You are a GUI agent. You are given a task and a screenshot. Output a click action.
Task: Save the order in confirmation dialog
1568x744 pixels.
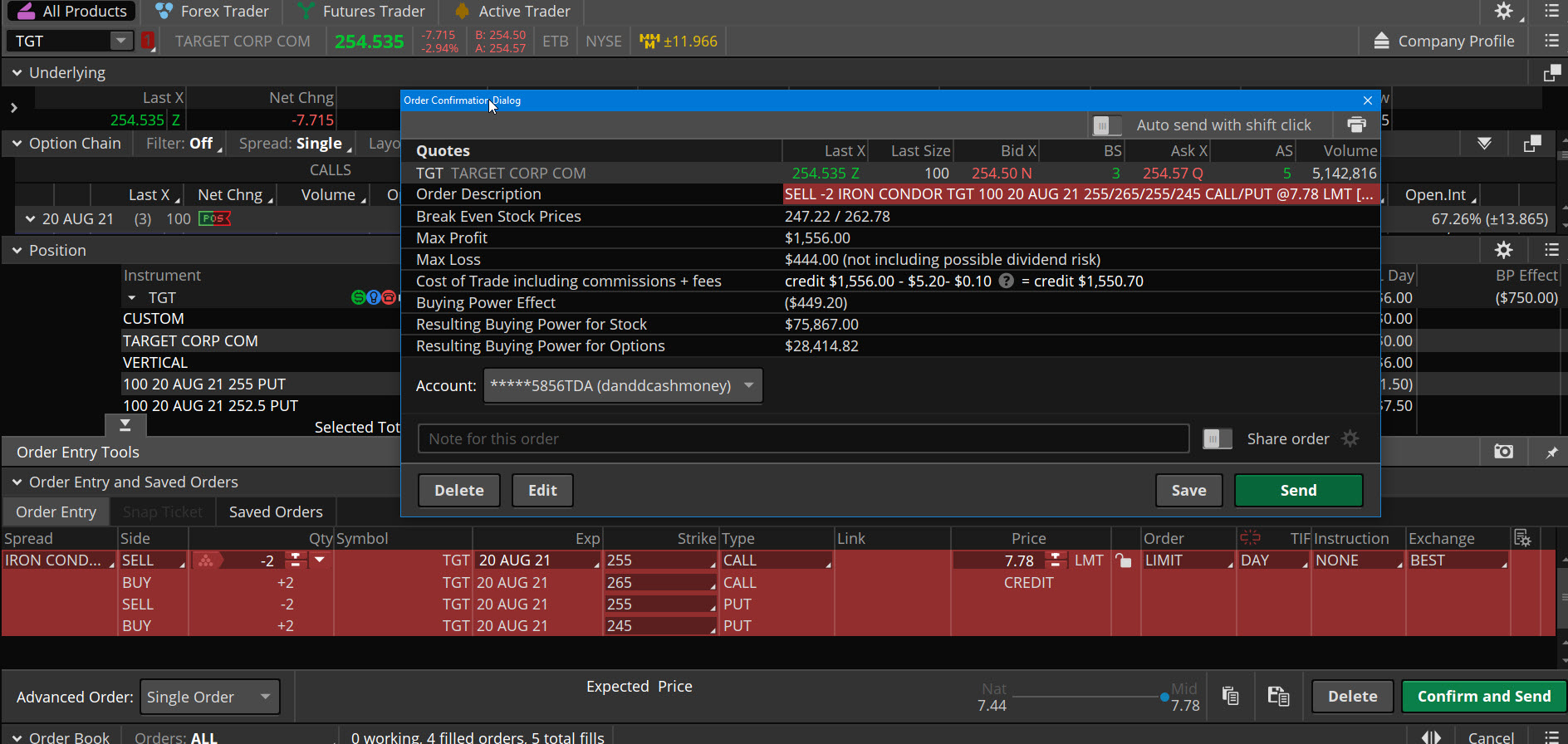point(1188,490)
